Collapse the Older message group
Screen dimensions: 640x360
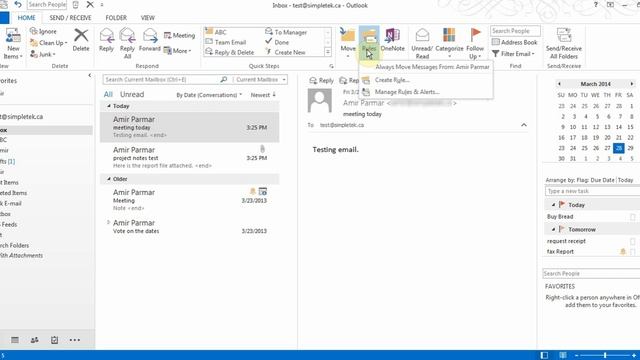point(109,179)
